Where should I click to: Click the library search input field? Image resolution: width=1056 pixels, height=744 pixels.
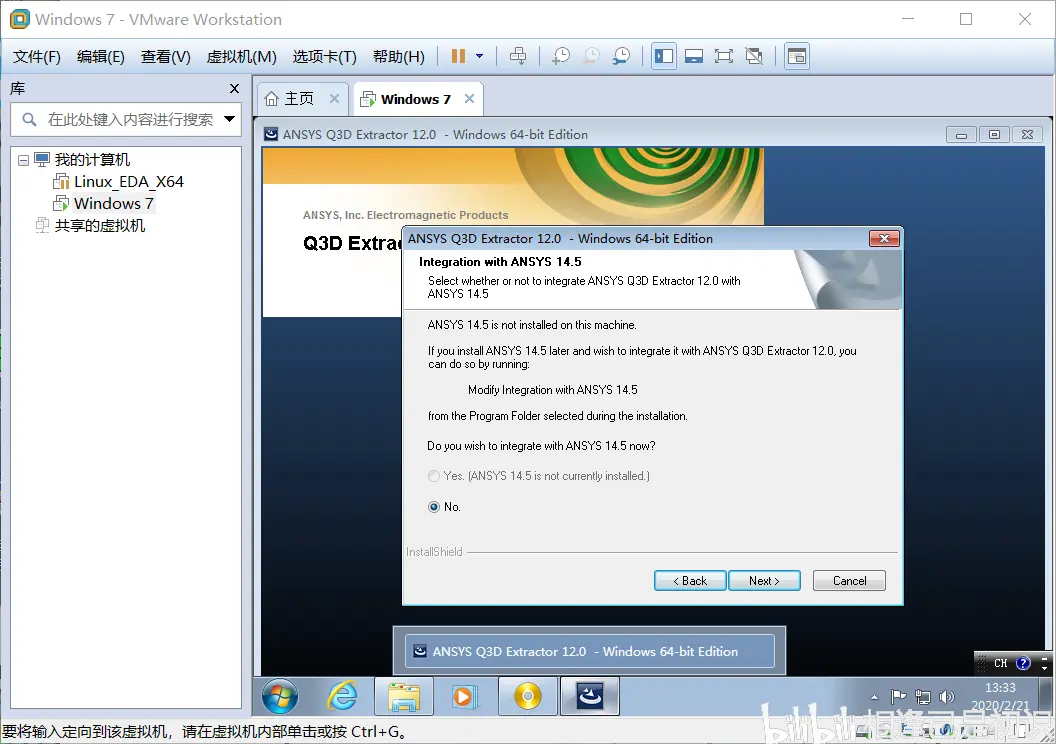[126, 120]
